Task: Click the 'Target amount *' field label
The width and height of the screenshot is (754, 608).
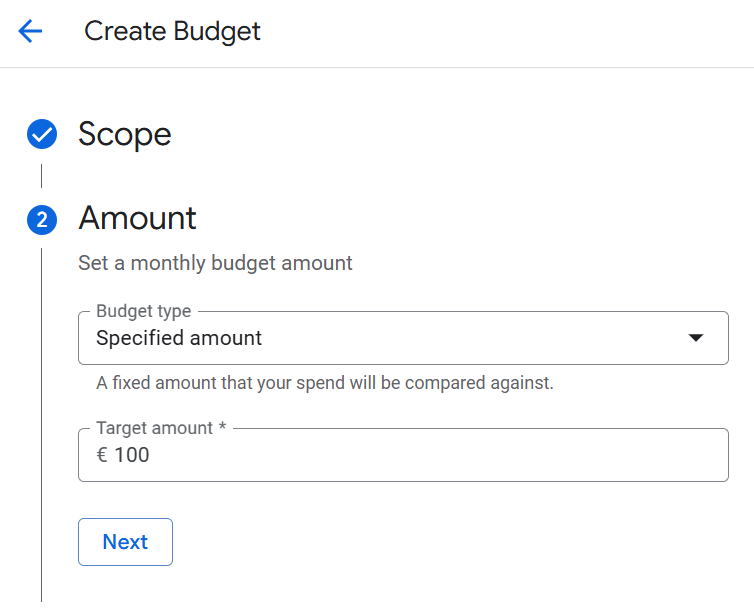Action: click(161, 428)
